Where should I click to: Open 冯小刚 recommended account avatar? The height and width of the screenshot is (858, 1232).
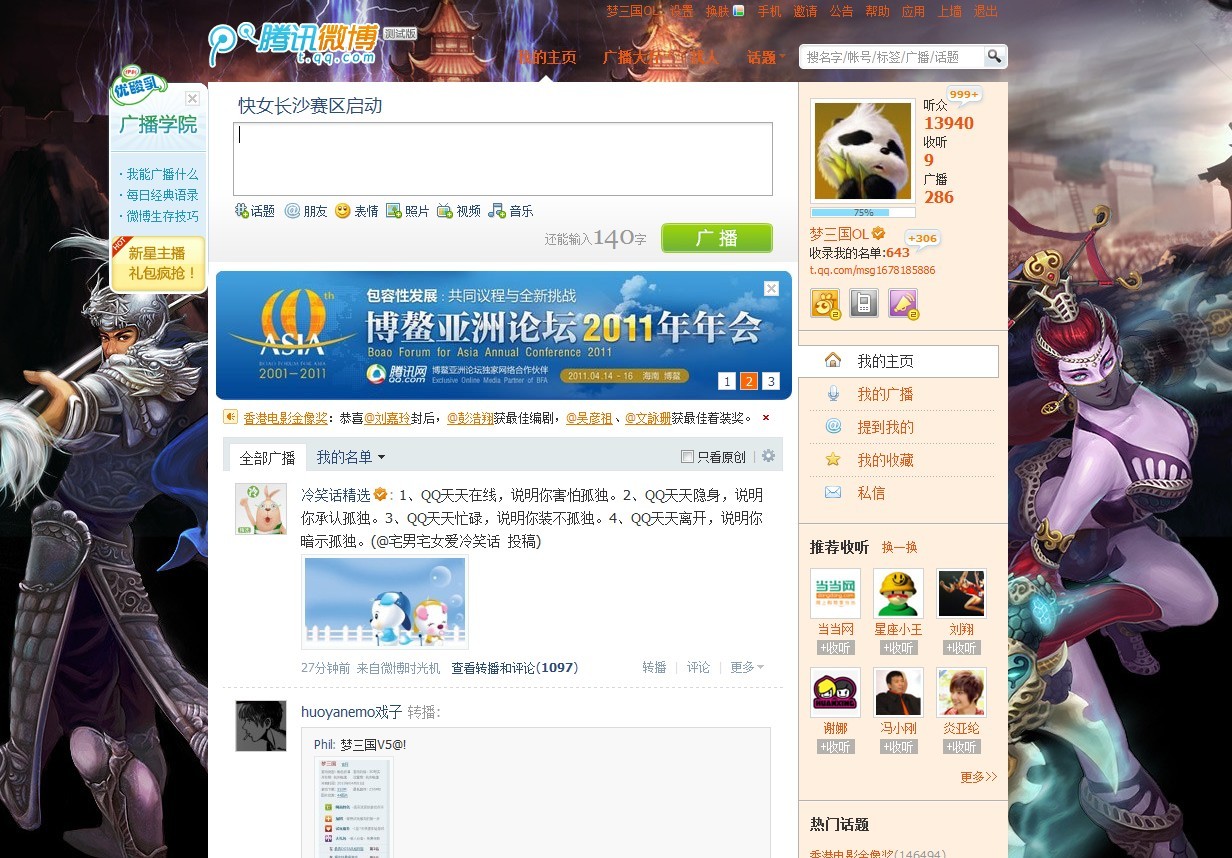pos(898,692)
